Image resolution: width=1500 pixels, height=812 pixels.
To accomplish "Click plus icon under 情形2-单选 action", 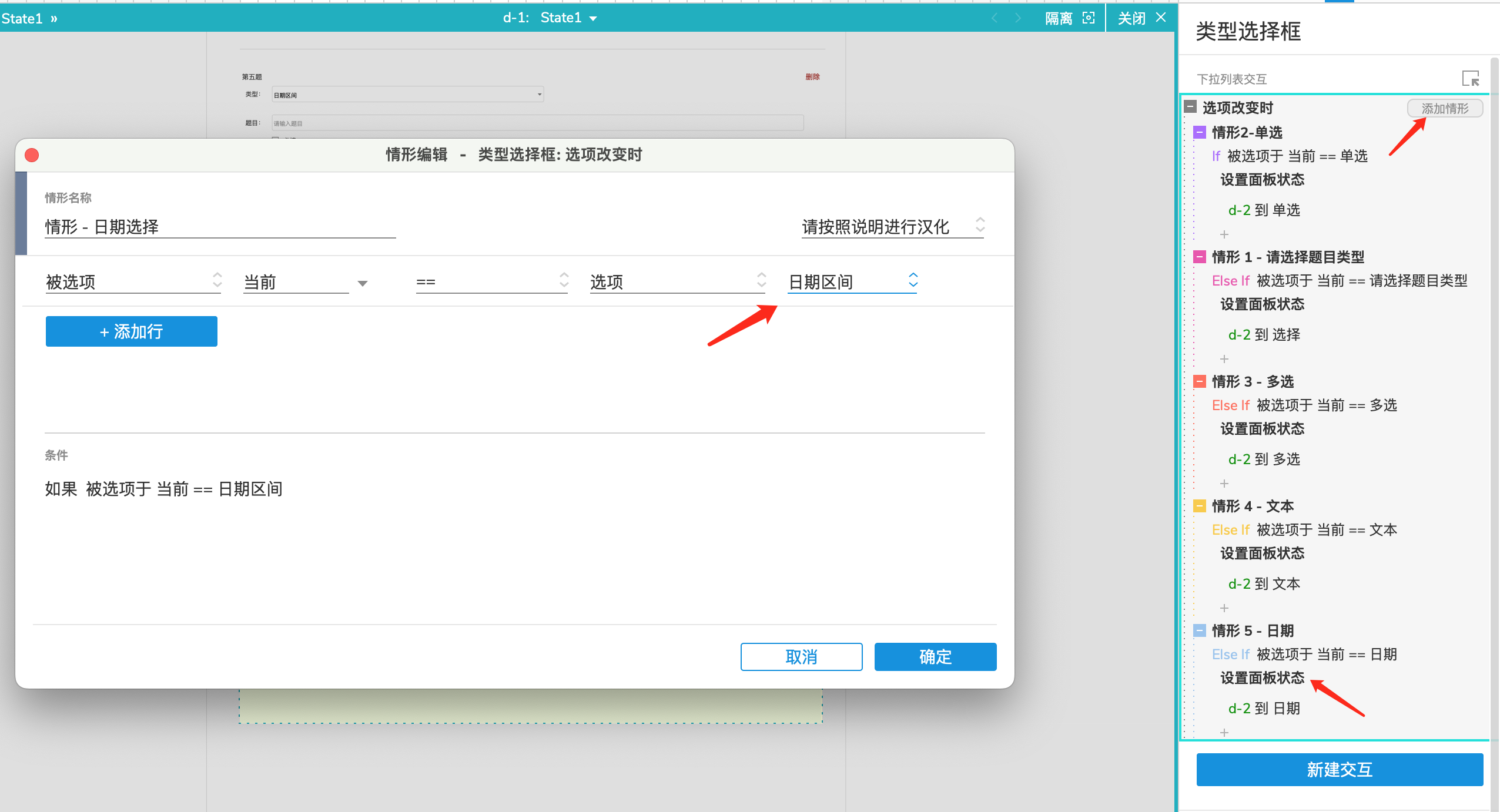I will pos(1224,234).
